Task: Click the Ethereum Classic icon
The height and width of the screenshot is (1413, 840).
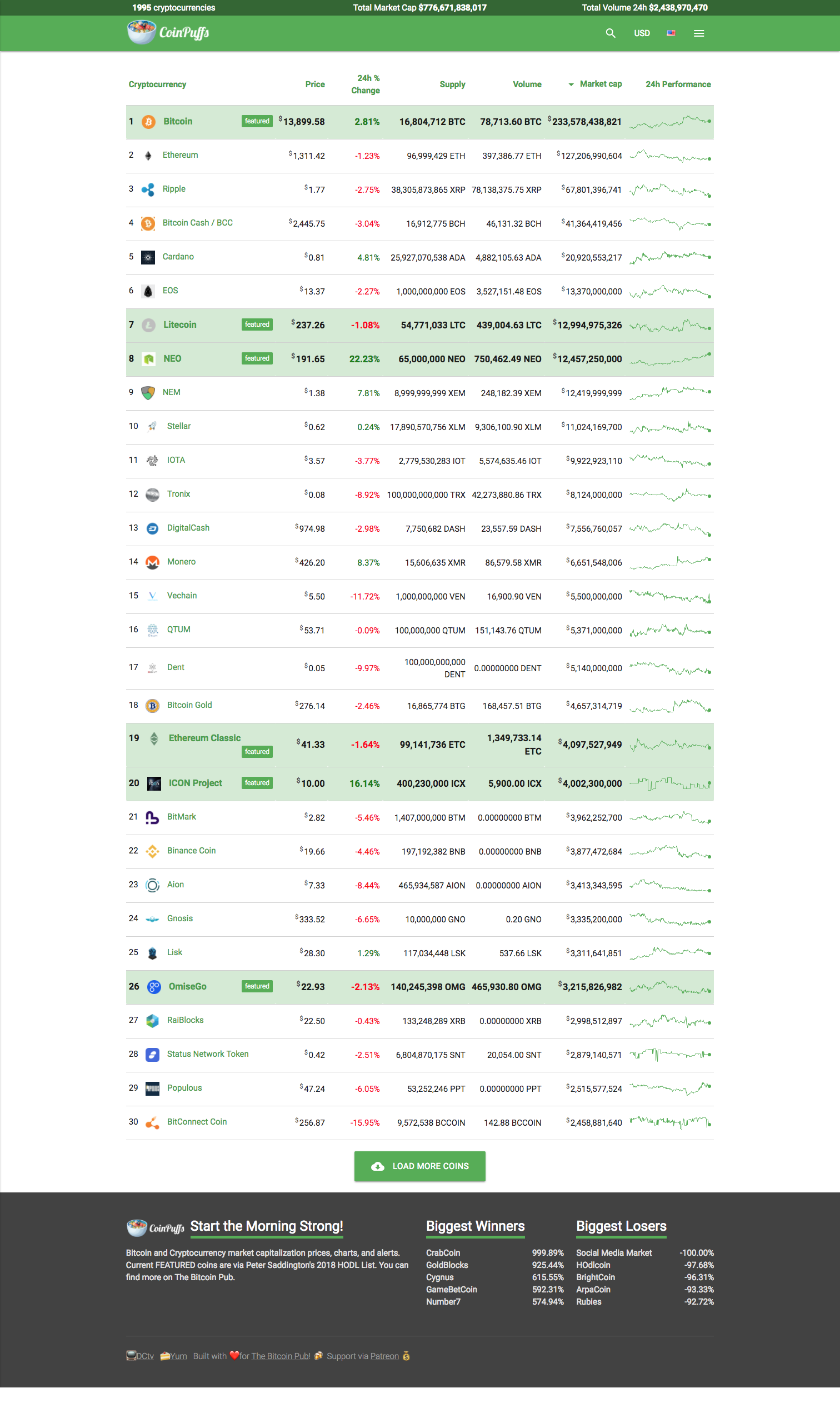Action: point(154,738)
